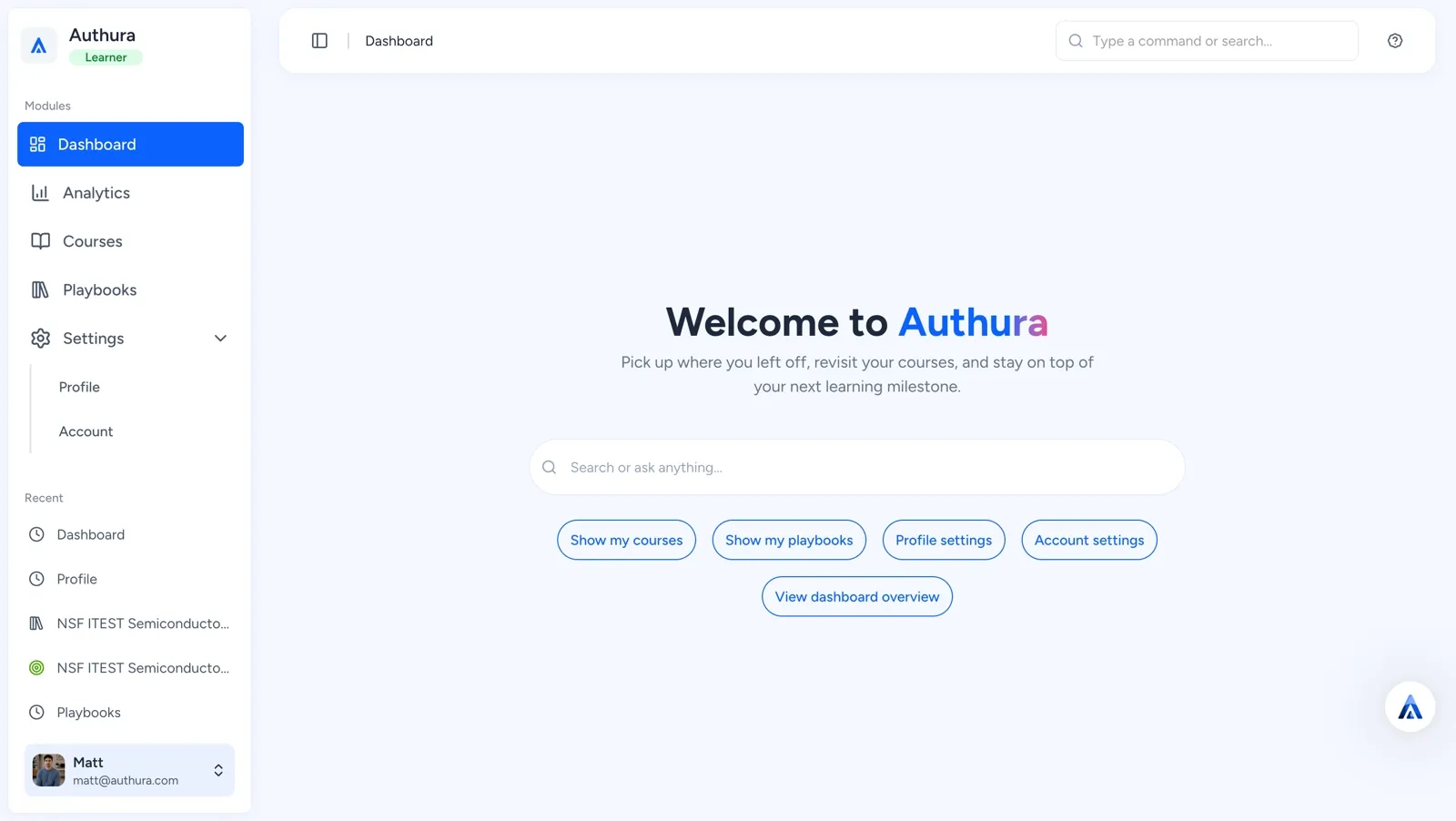Click the Learner role badge
Image resolution: width=1456 pixels, height=821 pixels.
[106, 57]
